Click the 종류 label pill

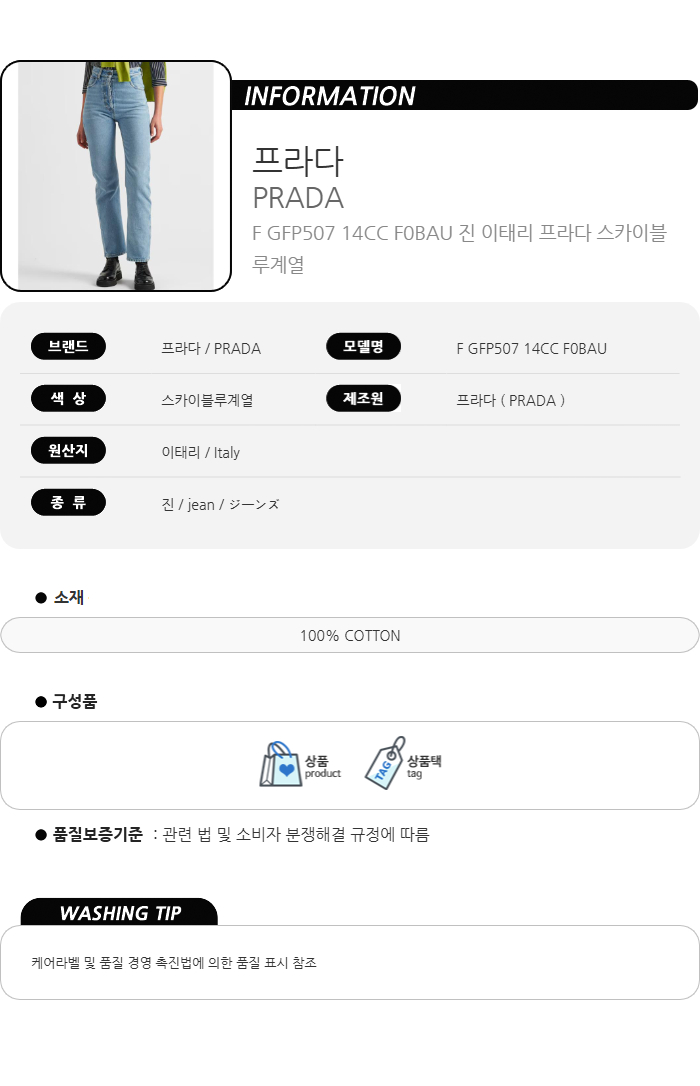[68, 503]
